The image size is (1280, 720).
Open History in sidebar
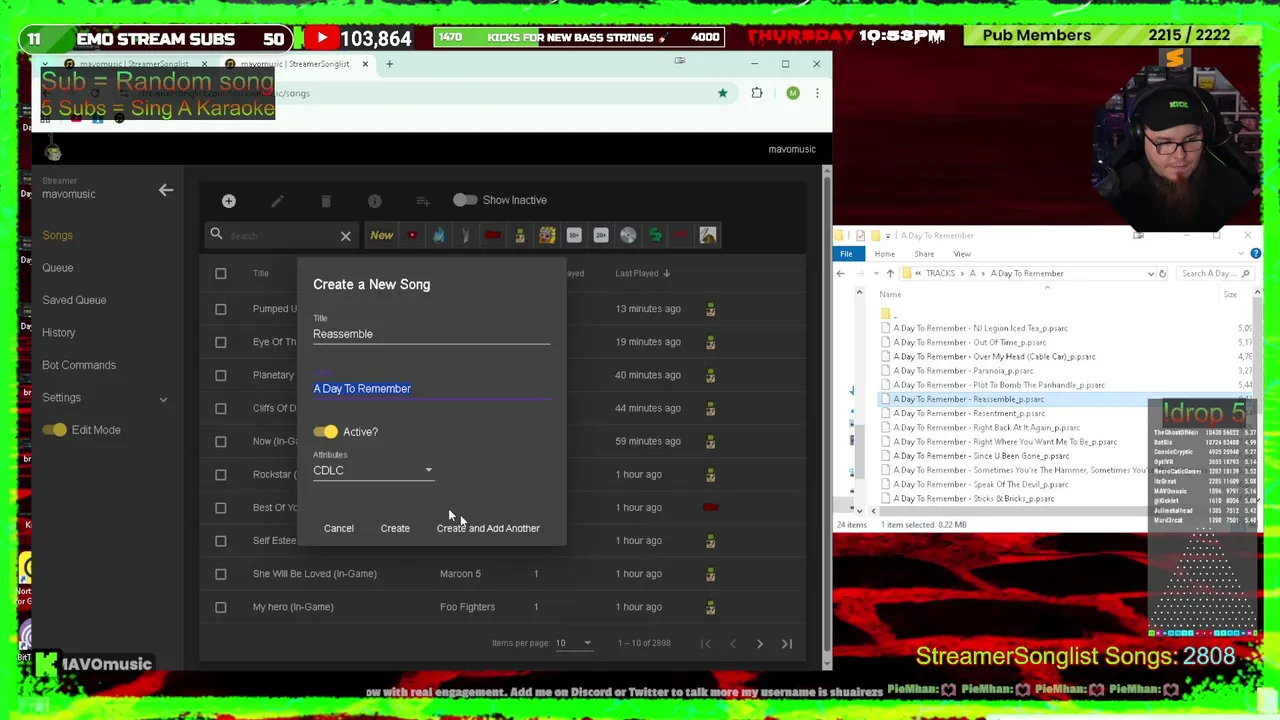pyautogui.click(x=58, y=333)
